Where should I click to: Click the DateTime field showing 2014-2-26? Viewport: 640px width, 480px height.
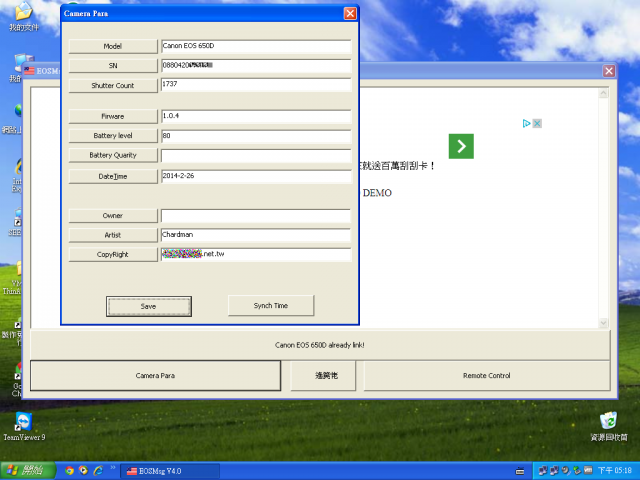pyautogui.click(x=256, y=176)
